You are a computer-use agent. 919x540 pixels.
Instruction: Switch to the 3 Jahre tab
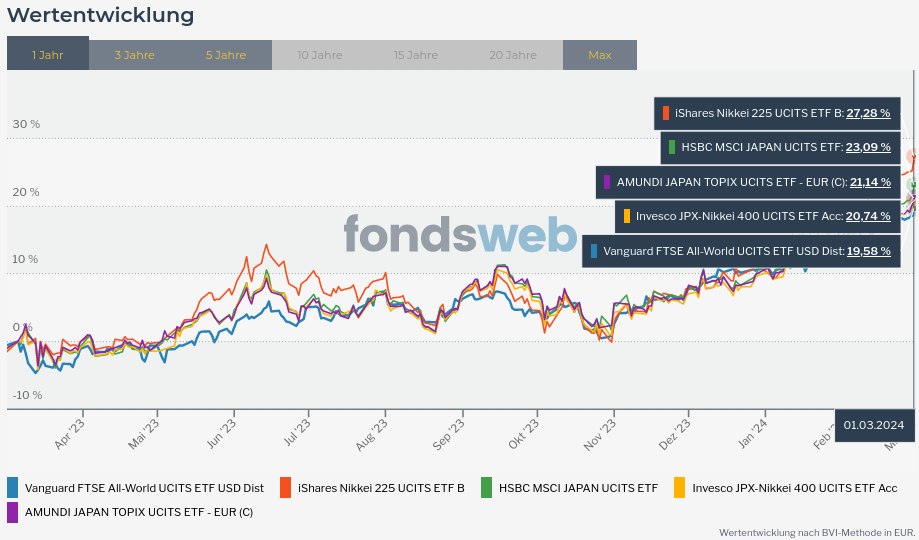point(134,55)
